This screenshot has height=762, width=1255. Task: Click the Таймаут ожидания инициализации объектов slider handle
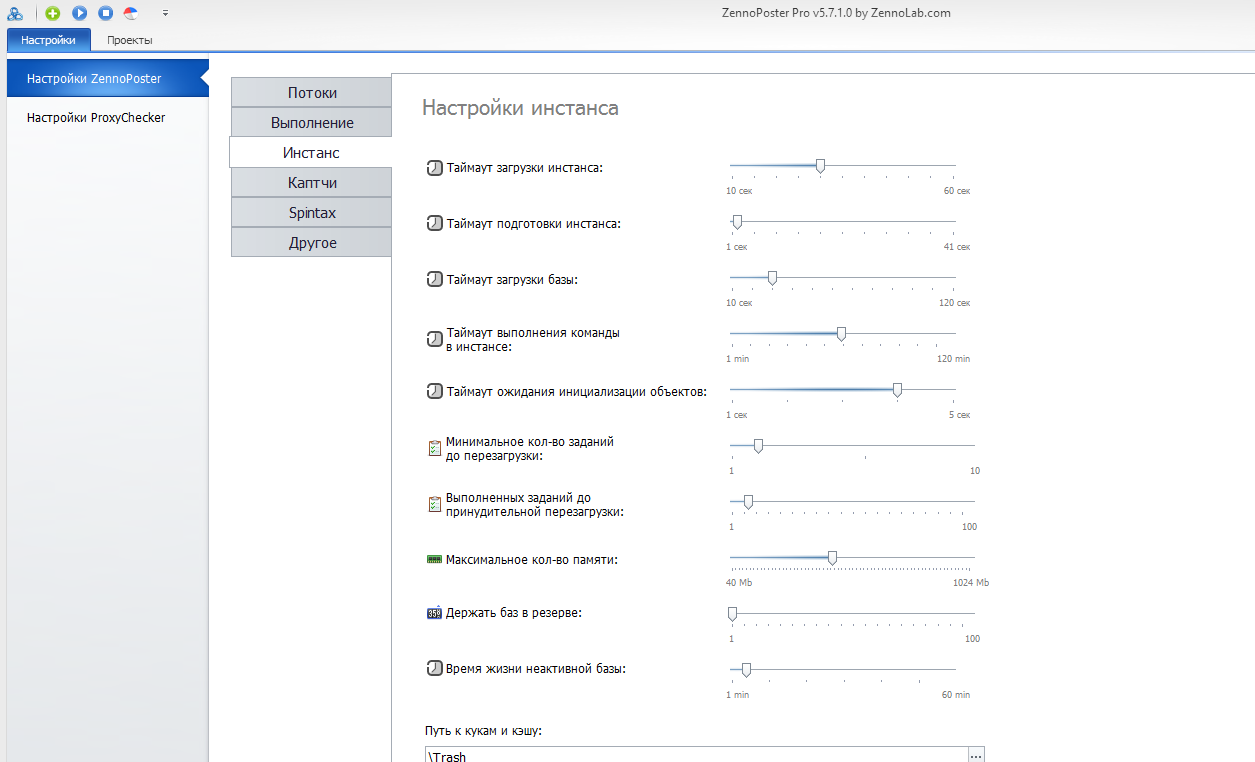[897, 390]
